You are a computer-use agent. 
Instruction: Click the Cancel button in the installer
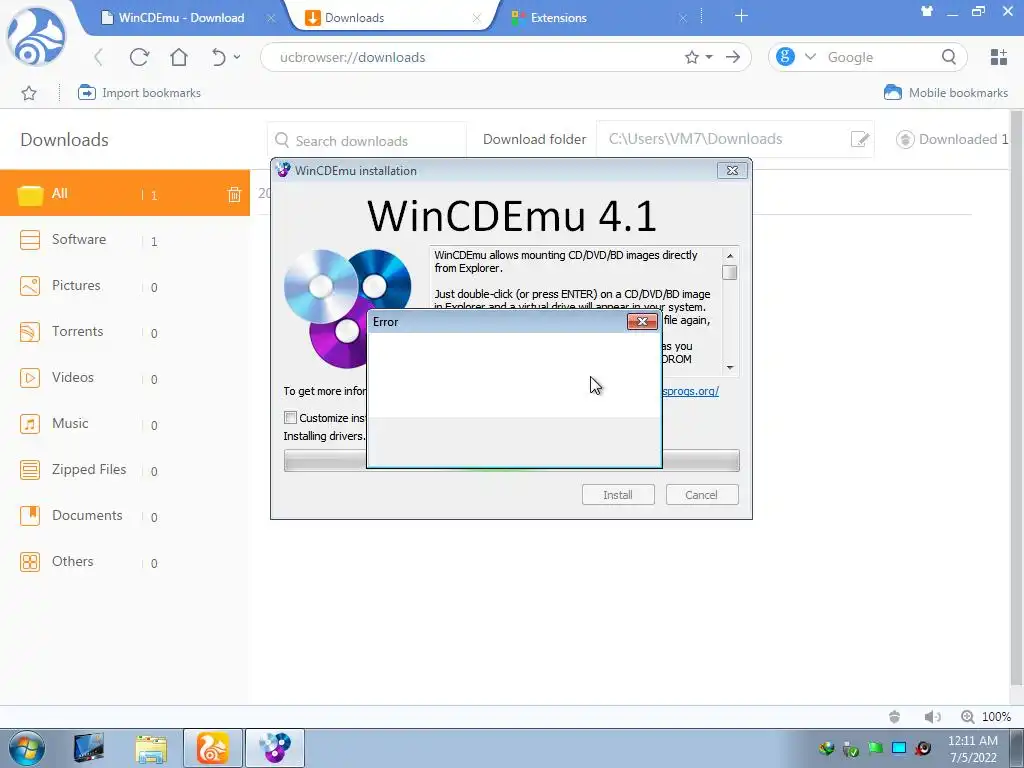[x=701, y=494]
